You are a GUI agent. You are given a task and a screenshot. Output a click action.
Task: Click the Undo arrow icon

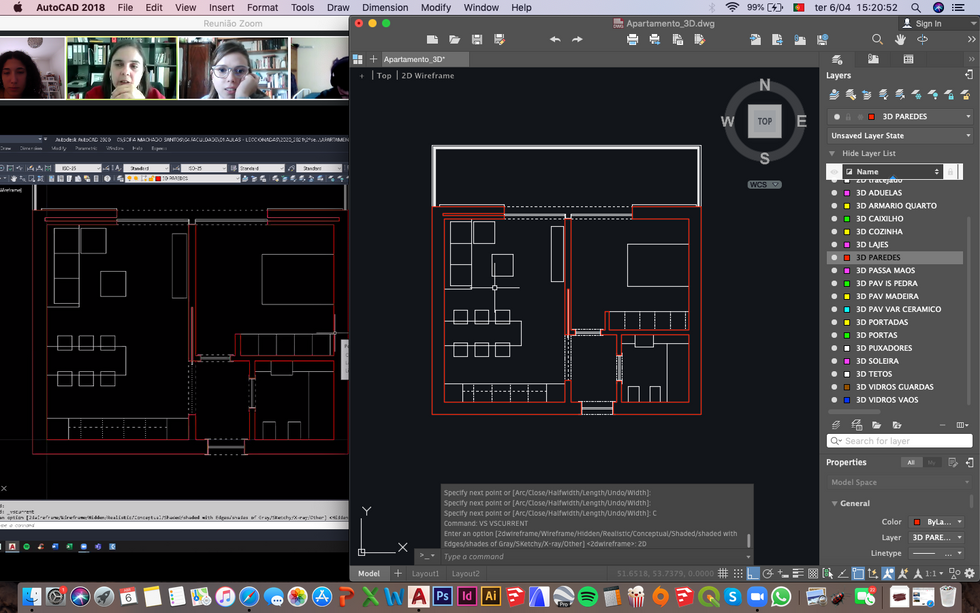coord(555,39)
